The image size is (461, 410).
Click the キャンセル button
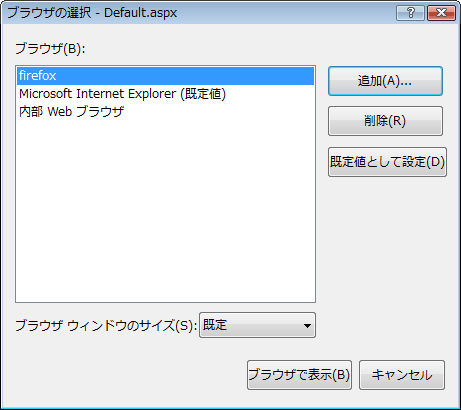402,375
